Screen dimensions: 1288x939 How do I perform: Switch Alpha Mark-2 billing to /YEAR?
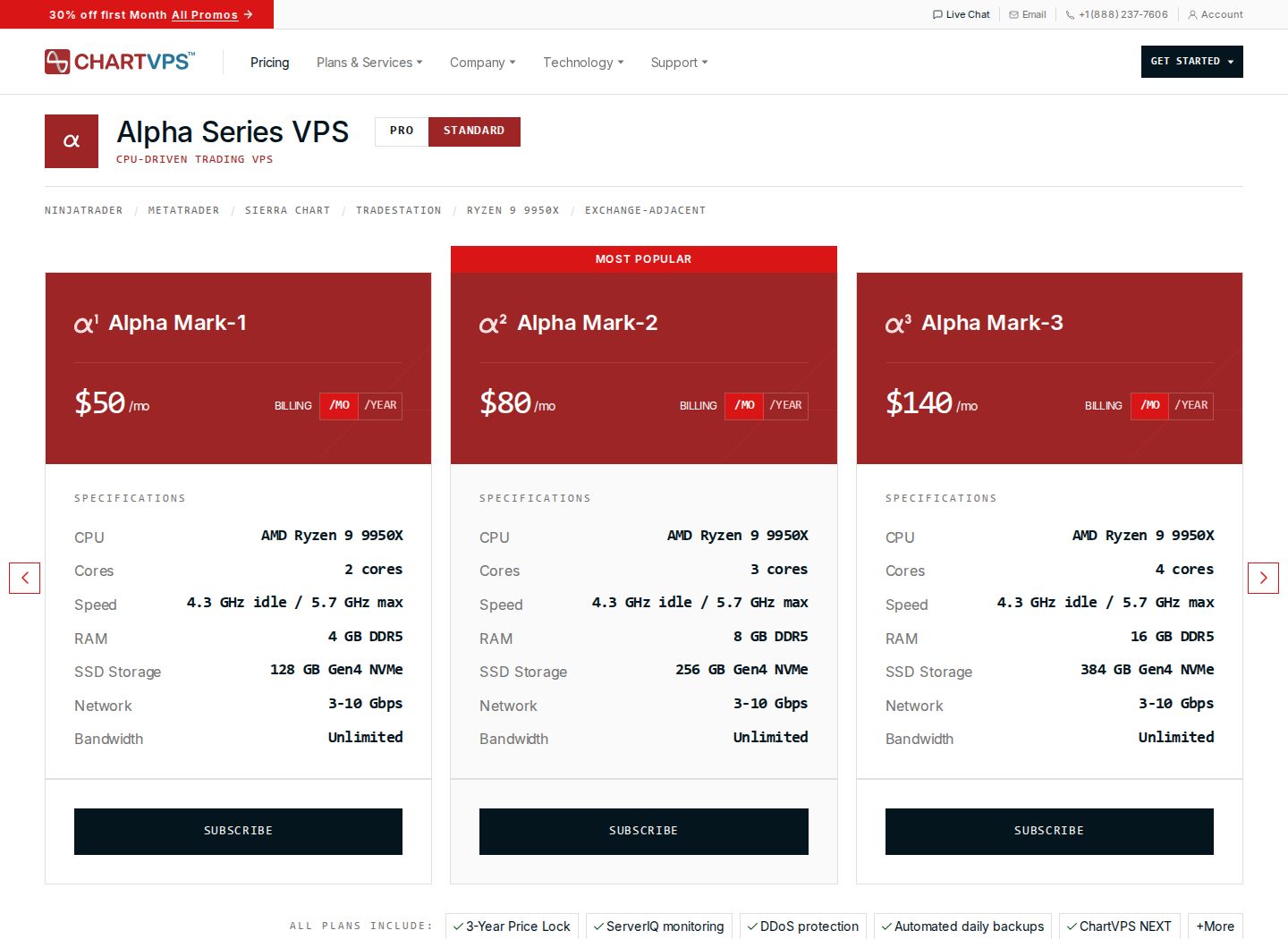click(x=786, y=406)
